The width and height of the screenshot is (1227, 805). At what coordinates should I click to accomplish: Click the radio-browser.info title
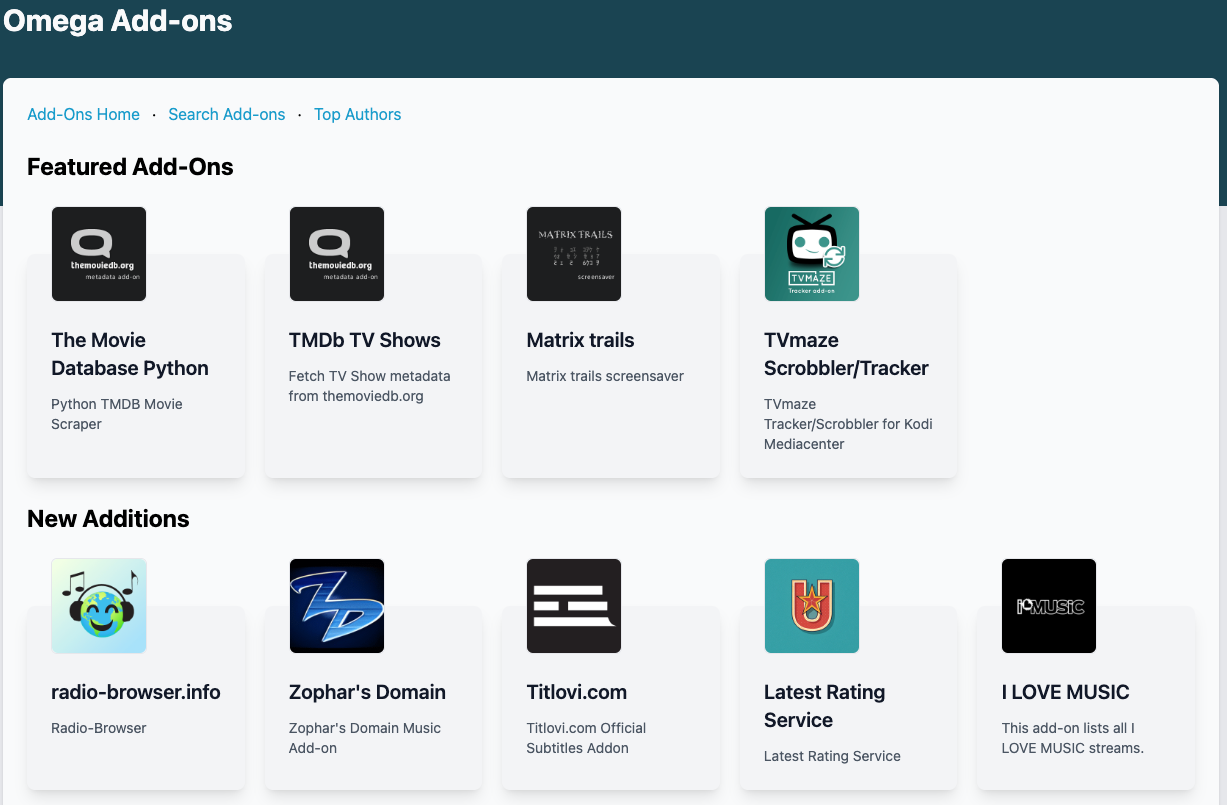[136, 692]
